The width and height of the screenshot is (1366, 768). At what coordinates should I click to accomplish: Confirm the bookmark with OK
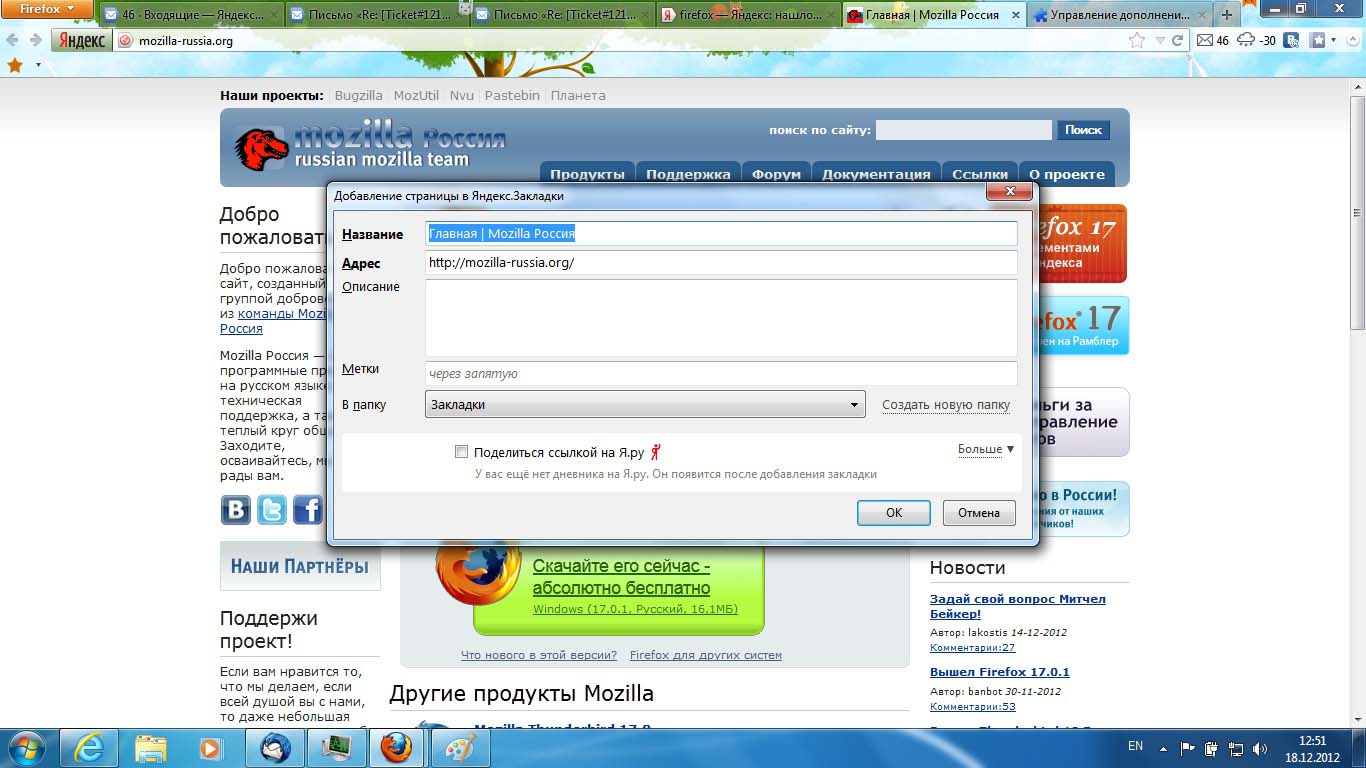pos(894,513)
